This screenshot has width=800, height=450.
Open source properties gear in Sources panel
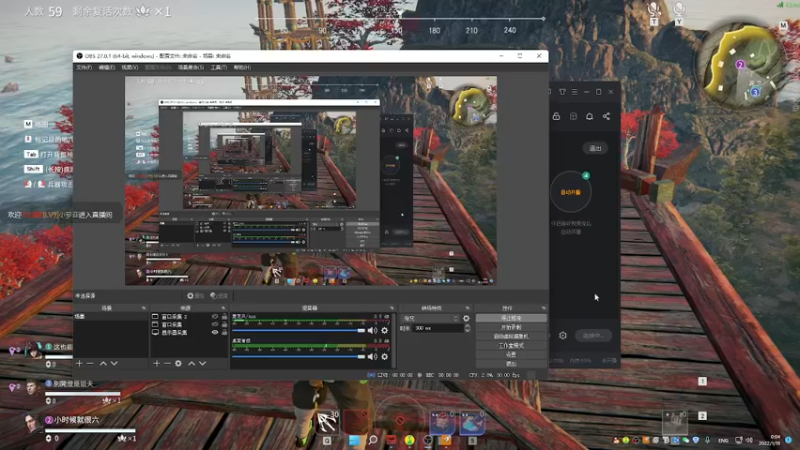pyautogui.click(x=178, y=363)
